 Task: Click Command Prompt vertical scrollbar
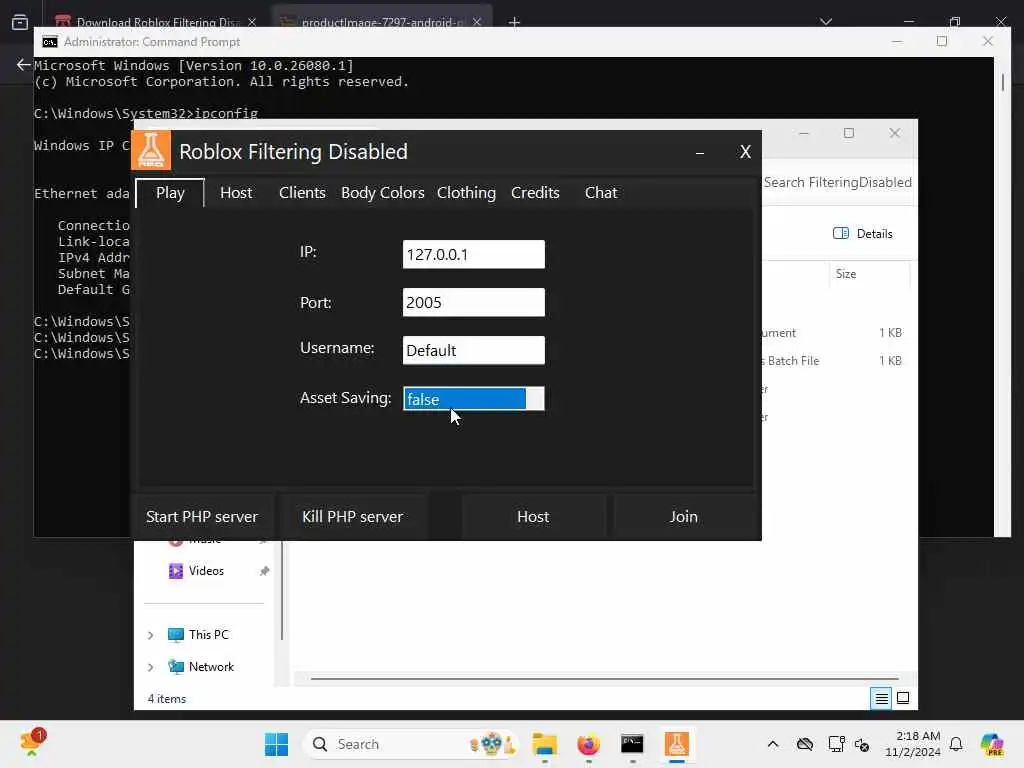pyautogui.click(x=1002, y=82)
